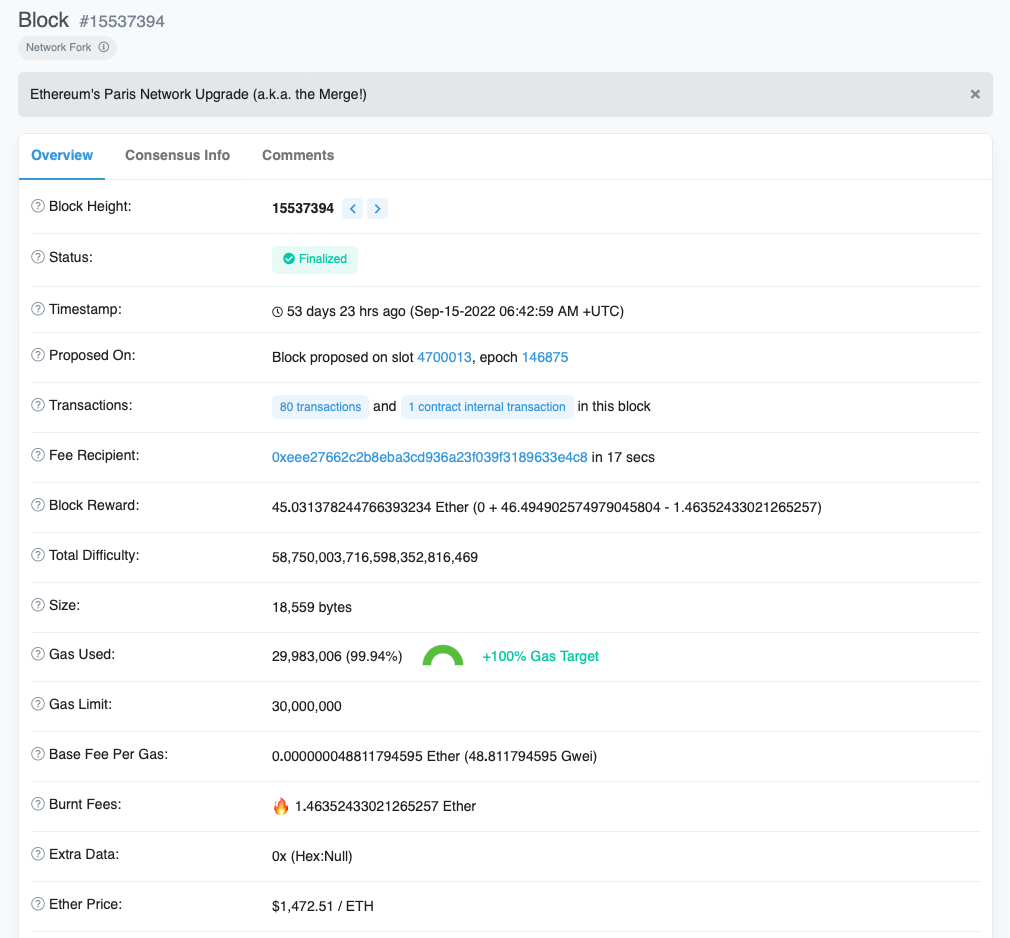Click the Block Reward help icon
The height and width of the screenshot is (938, 1010).
coord(38,504)
